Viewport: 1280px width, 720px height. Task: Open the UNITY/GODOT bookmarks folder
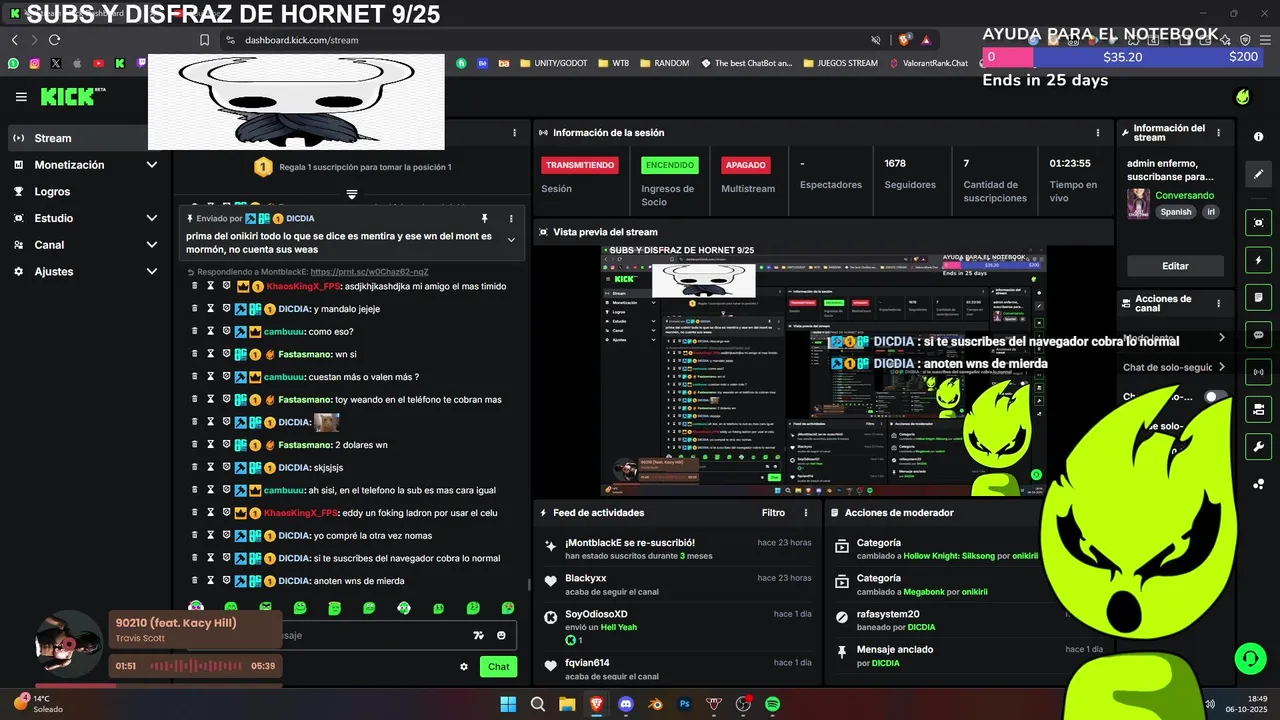coord(553,63)
